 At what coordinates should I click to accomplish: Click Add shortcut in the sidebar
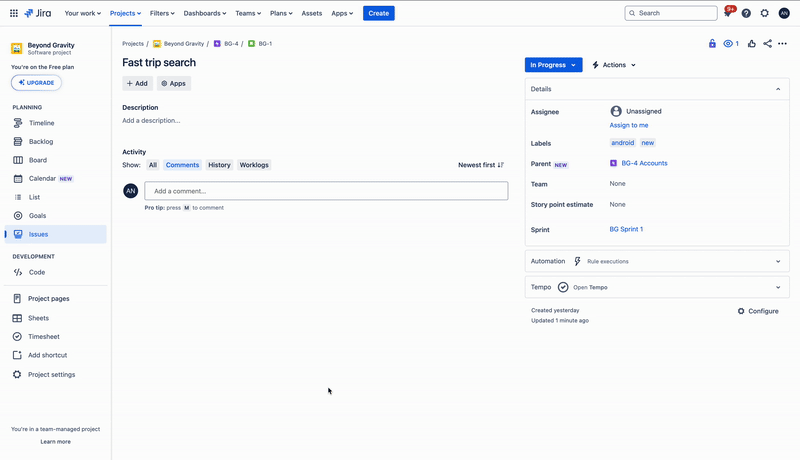click(x=56, y=355)
